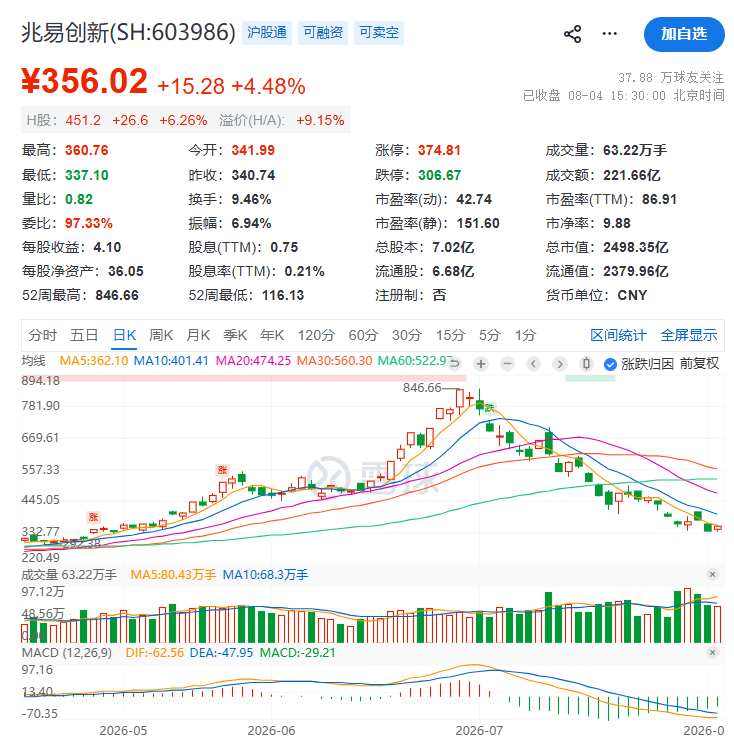Click the 最高 value 360.76
This screenshot has height=749, width=734.
[86, 150]
